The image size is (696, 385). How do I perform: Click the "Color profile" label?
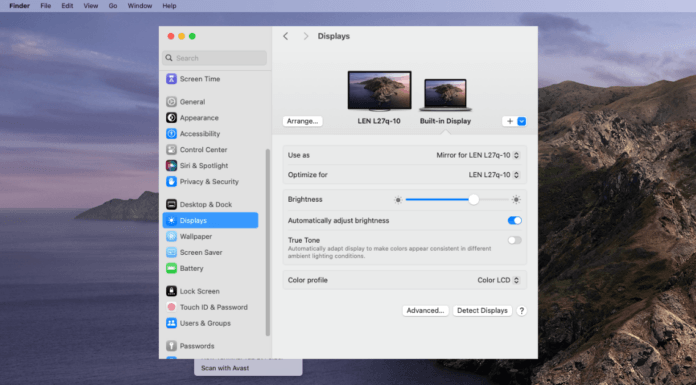(x=308, y=280)
